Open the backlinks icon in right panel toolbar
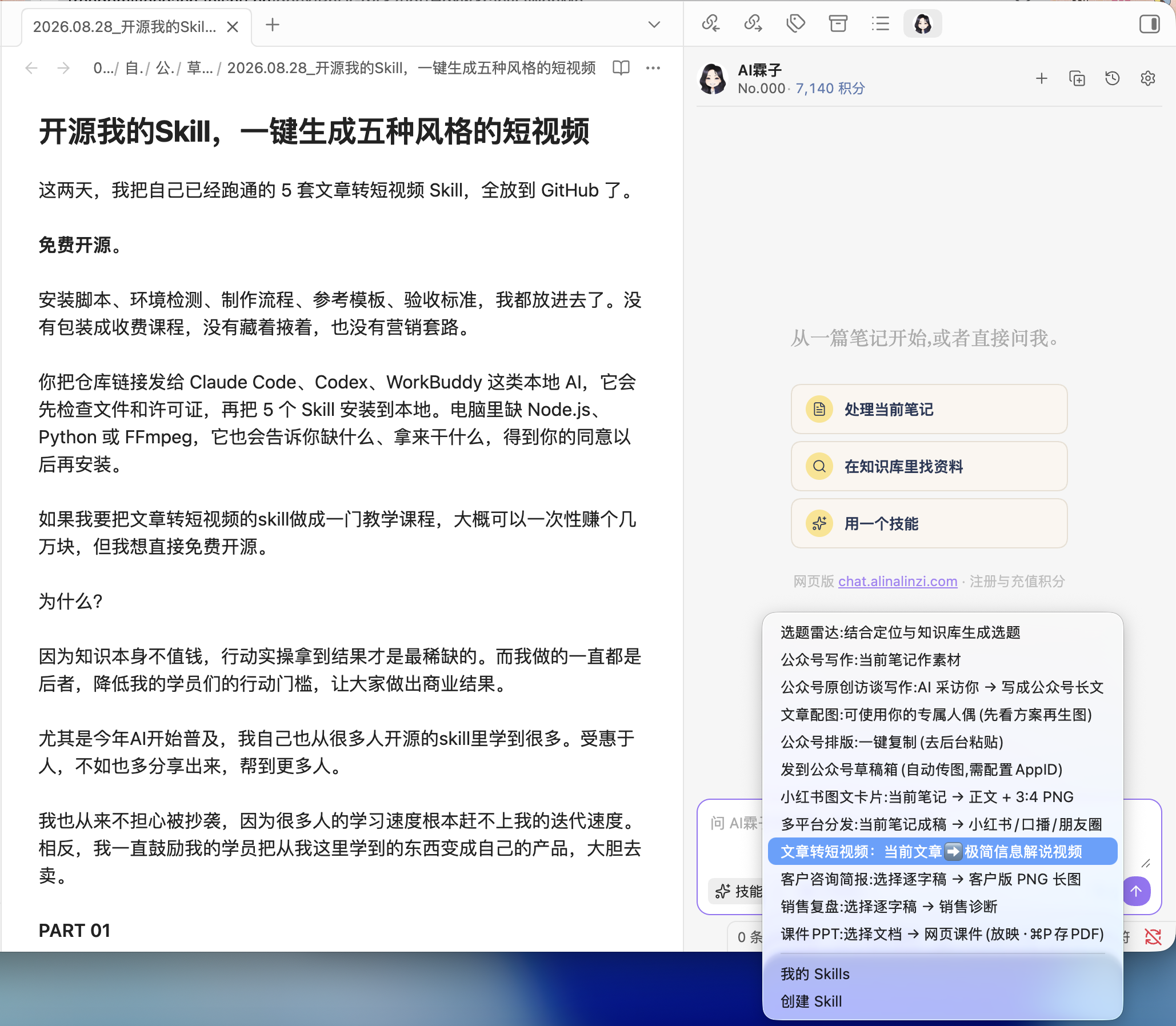Screen dimensions: 1176x1026 point(711,23)
